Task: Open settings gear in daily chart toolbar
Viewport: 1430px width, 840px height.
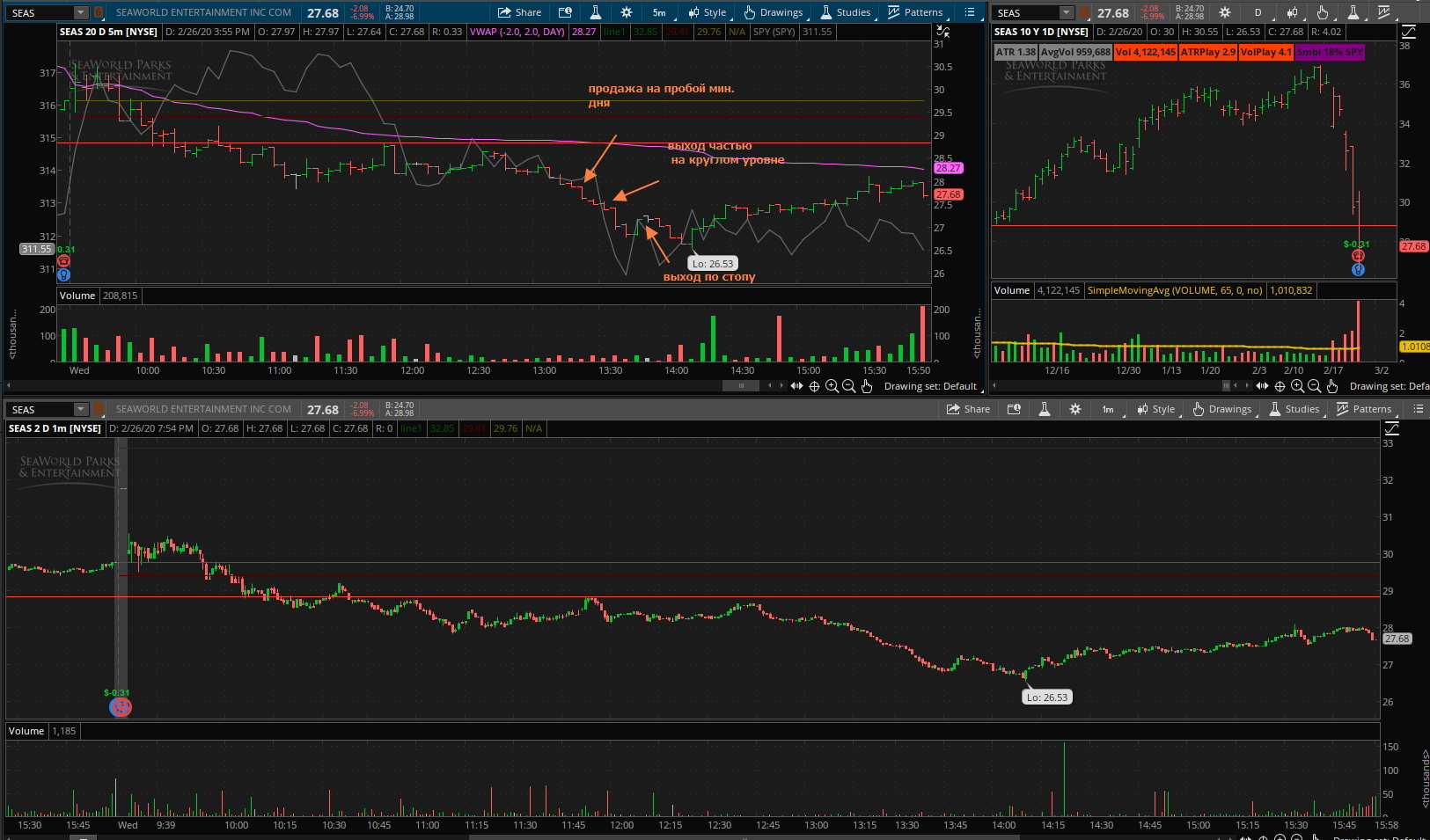Action: pyautogui.click(x=1225, y=12)
